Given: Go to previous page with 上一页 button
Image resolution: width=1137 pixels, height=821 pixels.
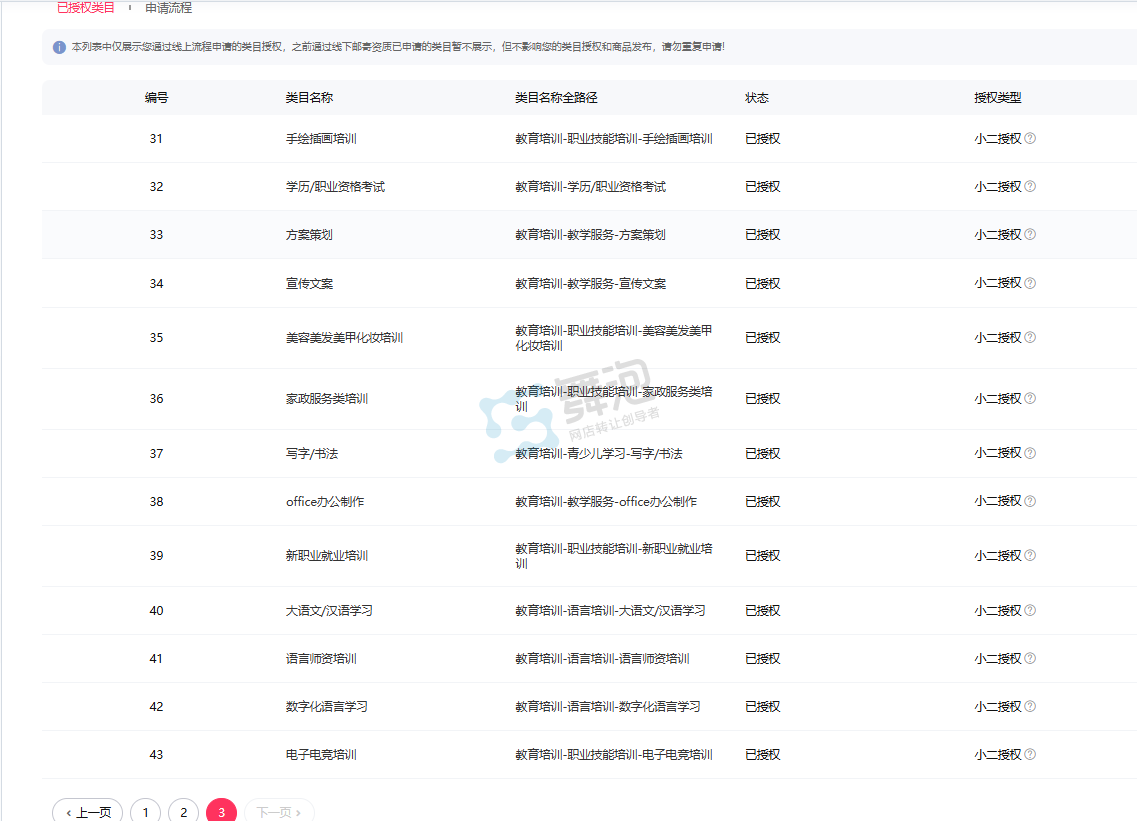Looking at the screenshot, I should pos(88,812).
